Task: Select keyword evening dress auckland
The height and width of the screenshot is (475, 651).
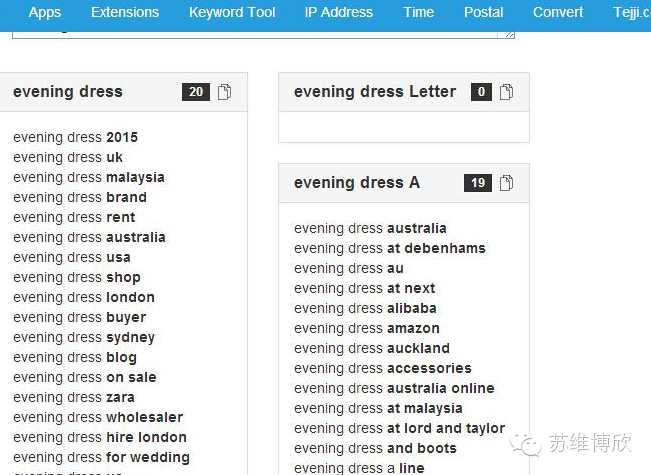Action: (x=372, y=348)
